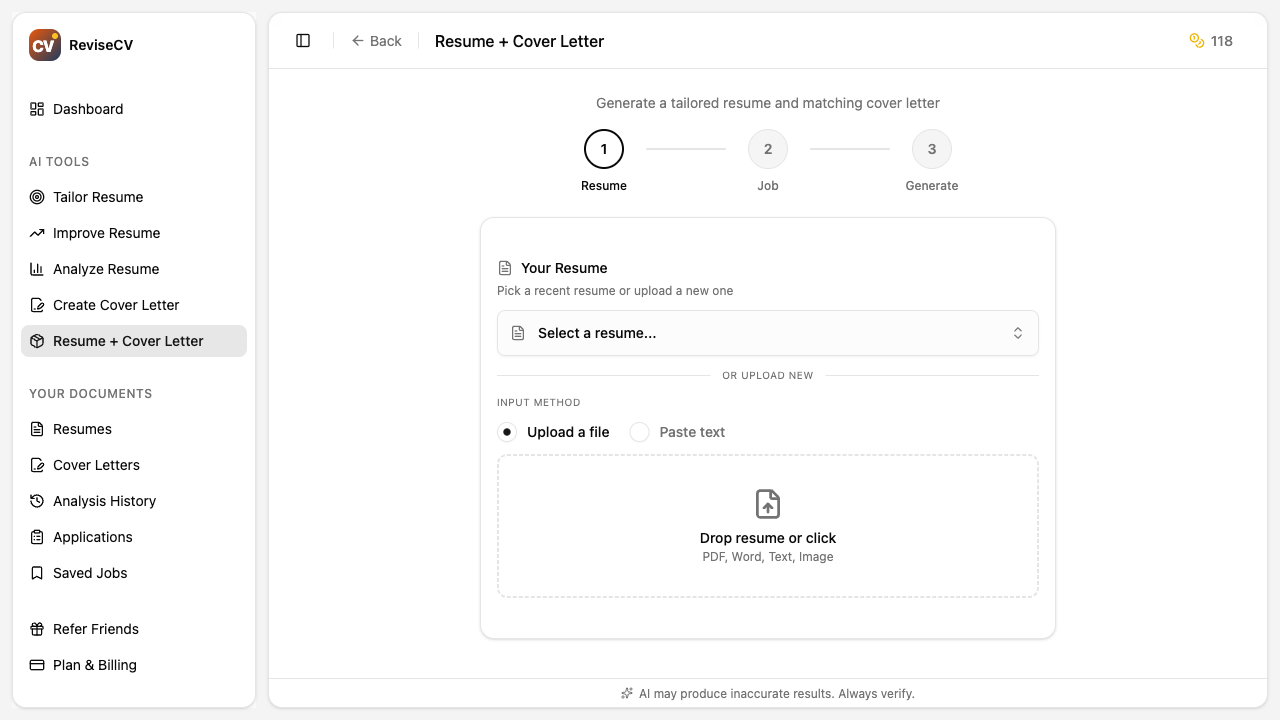The height and width of the screenshot is (720, 1280).
Task: Open the Create Cover Letter tool
Action: [x=116, y=305]
